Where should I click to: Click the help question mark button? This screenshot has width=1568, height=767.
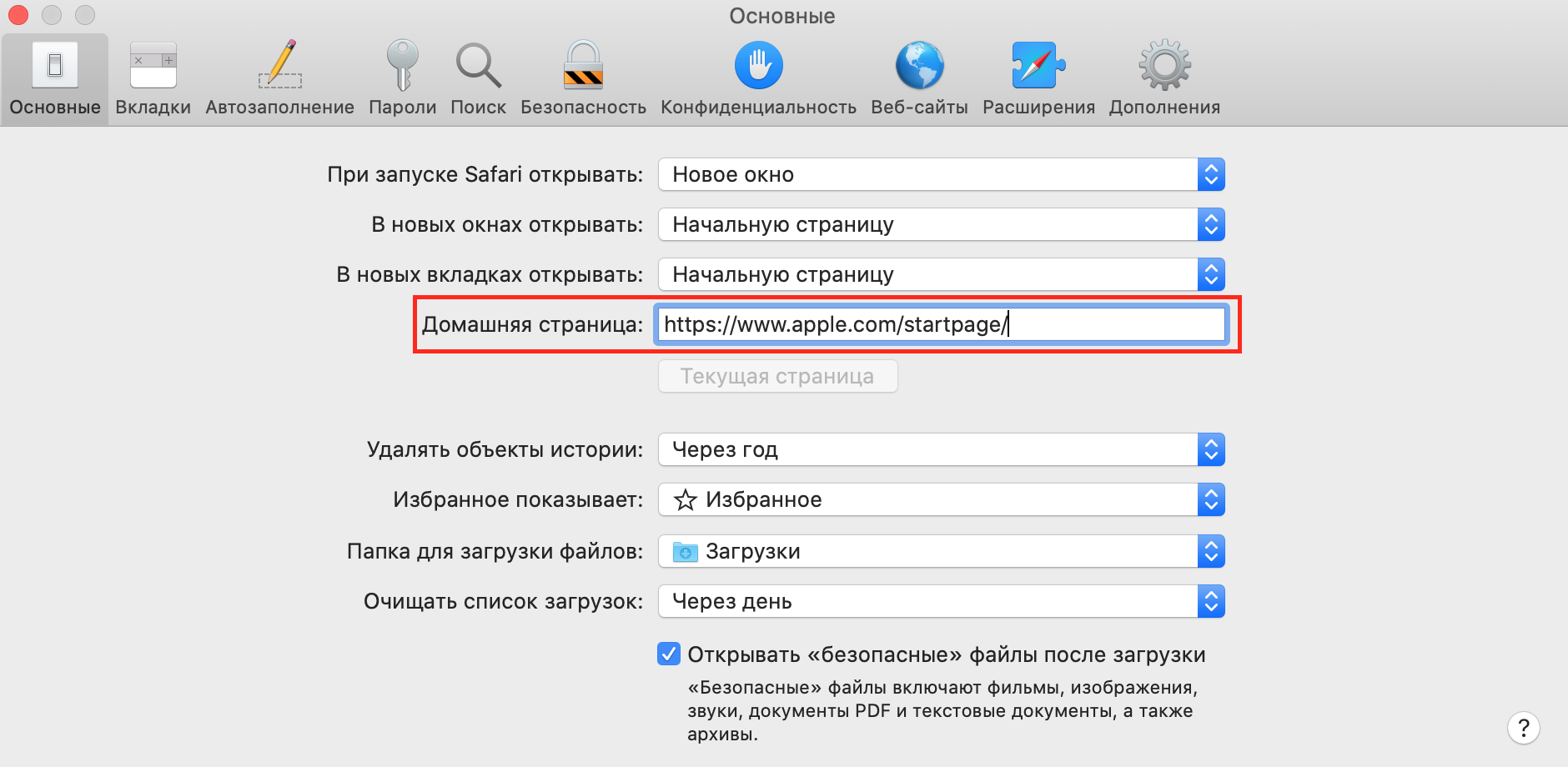tap(1524, 728)
